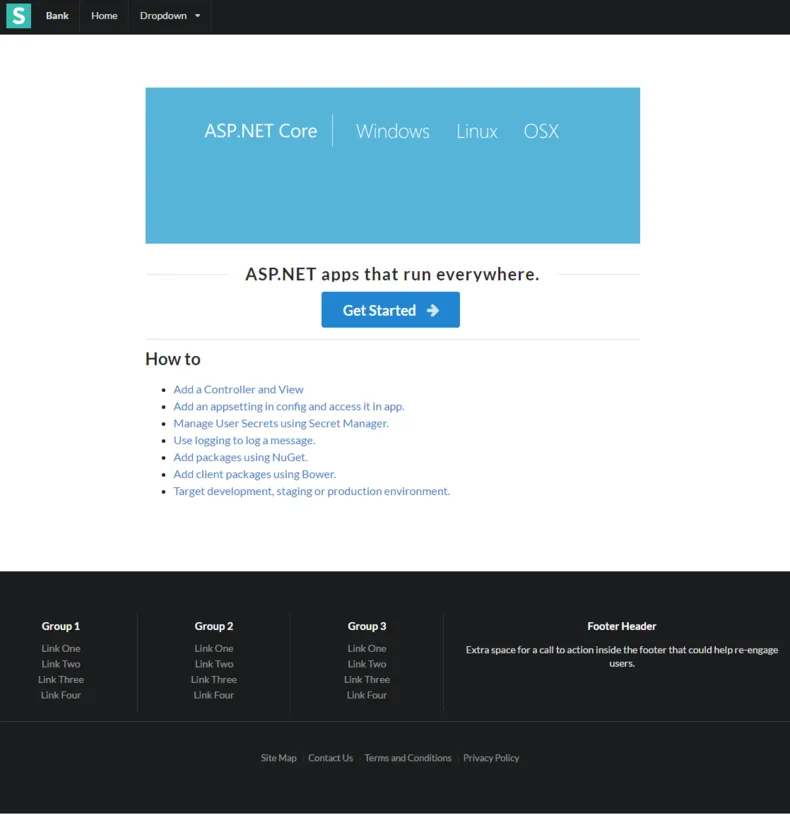Screen dimensions: 790x815
Task: Open the Bank menu item
Action: click(x=57, y=16)
